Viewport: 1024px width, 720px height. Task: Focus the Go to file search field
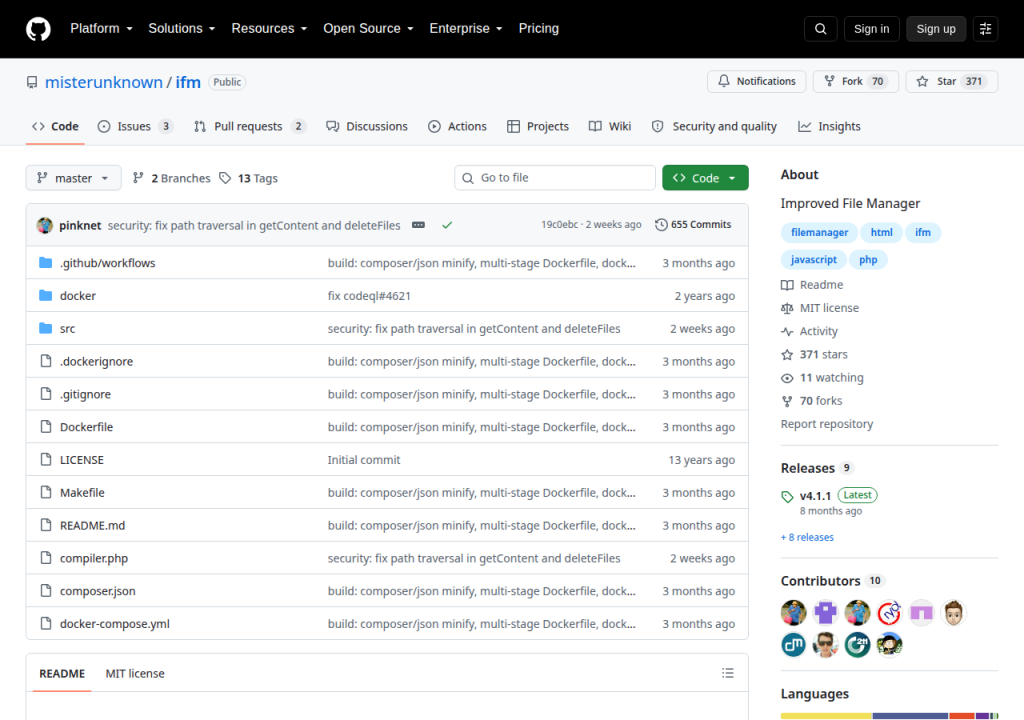coord(554,178)
